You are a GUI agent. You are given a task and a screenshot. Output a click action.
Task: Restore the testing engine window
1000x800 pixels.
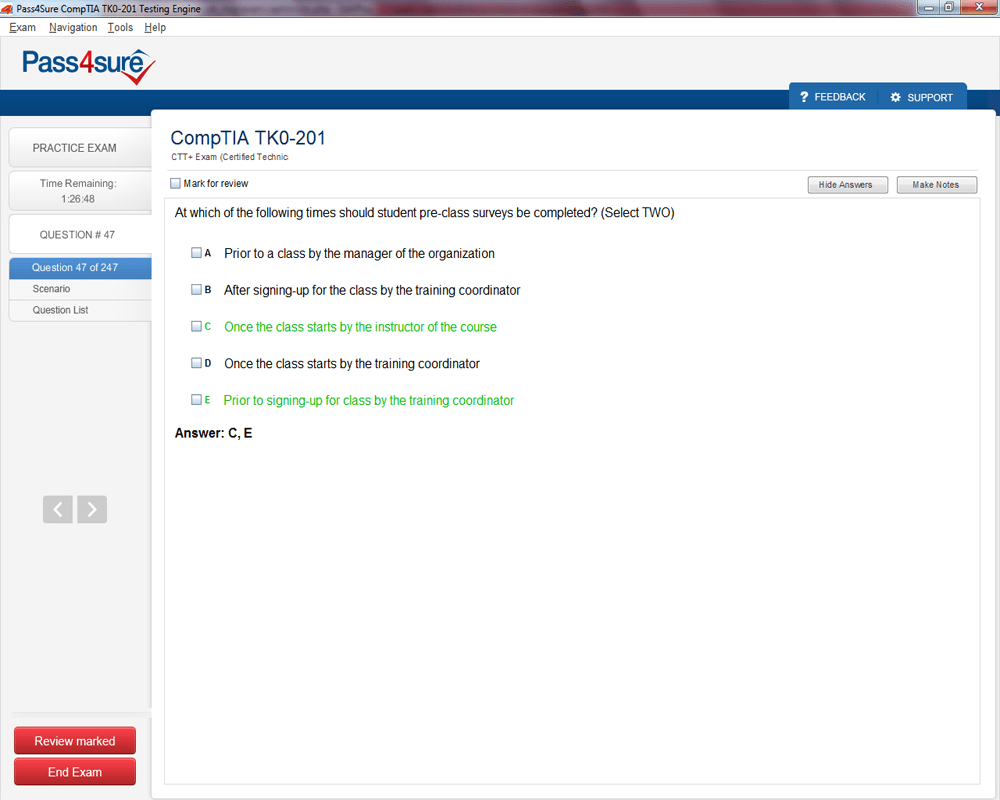point(949,7)
